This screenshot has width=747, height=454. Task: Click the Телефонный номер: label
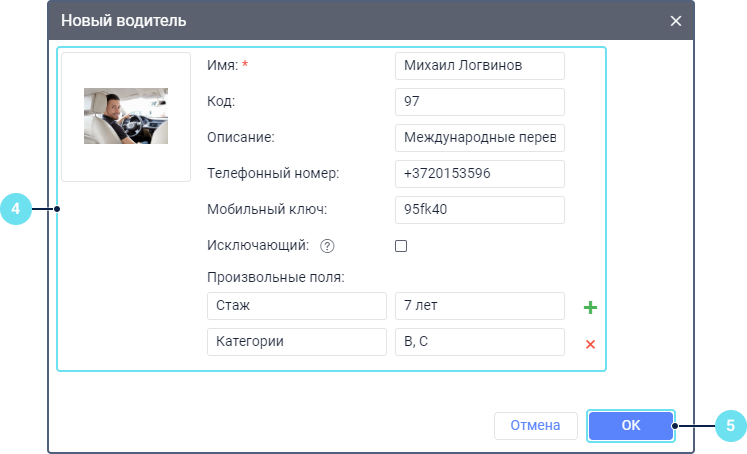273,173
